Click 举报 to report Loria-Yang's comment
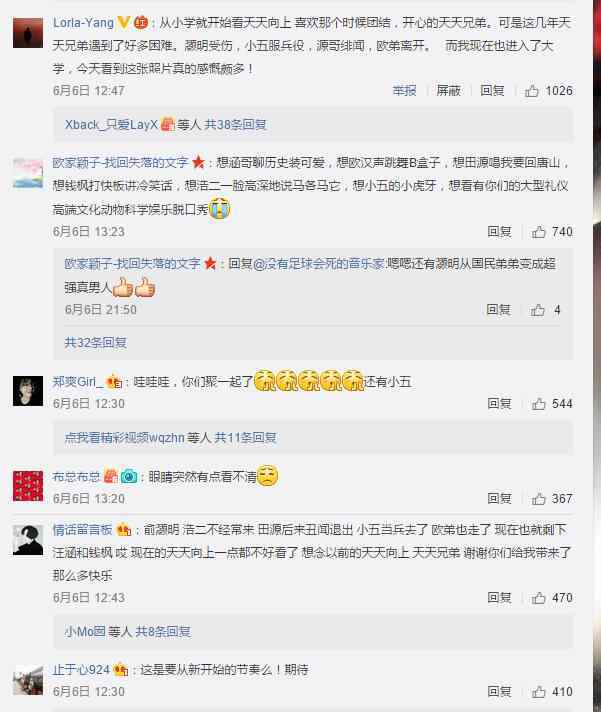Screen dimensions: 601x712 [x=404, y=91]
